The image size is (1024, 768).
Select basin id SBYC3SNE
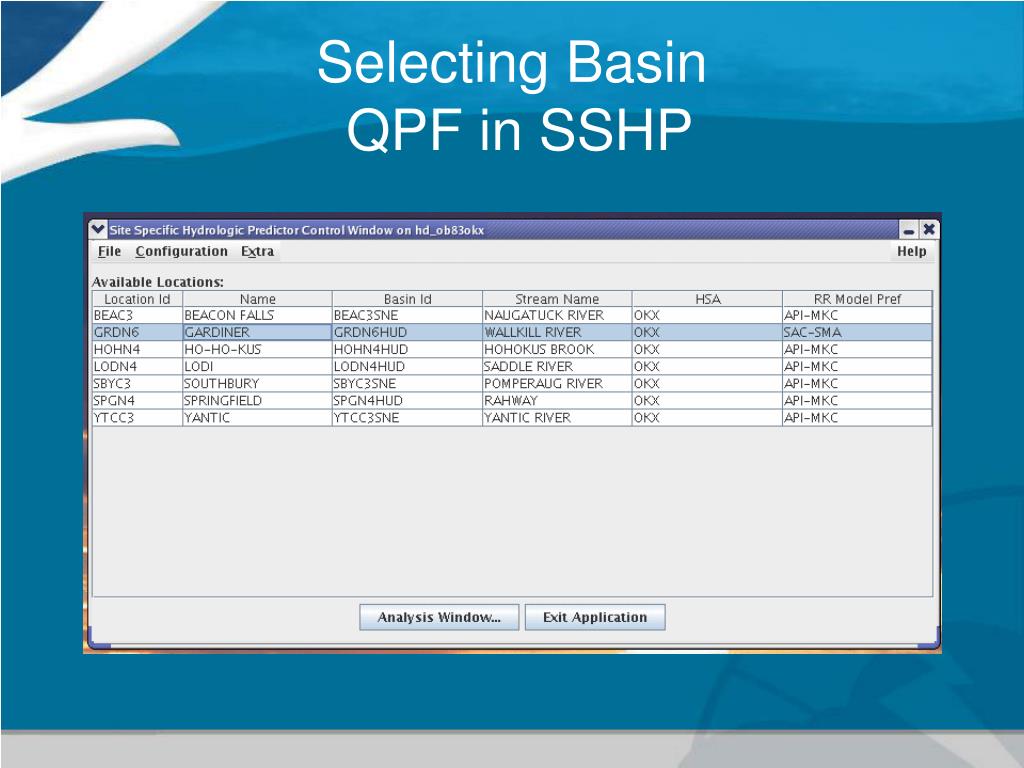pos(408,383)
